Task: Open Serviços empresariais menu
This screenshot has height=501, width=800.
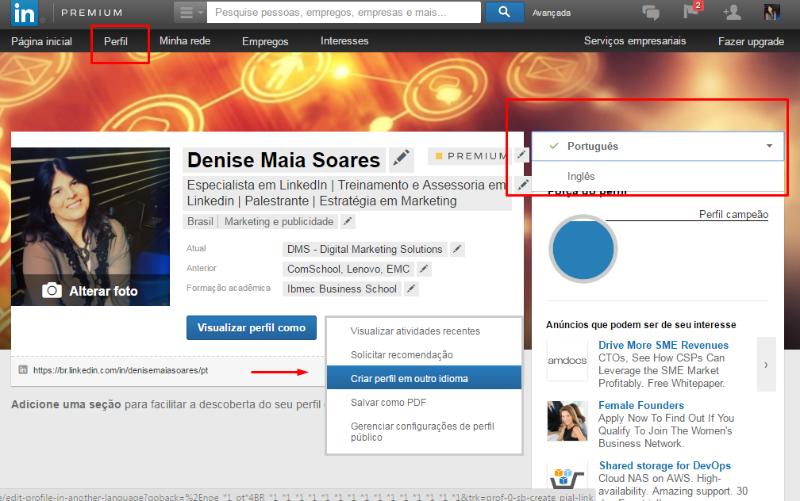Action: [635, 41]
